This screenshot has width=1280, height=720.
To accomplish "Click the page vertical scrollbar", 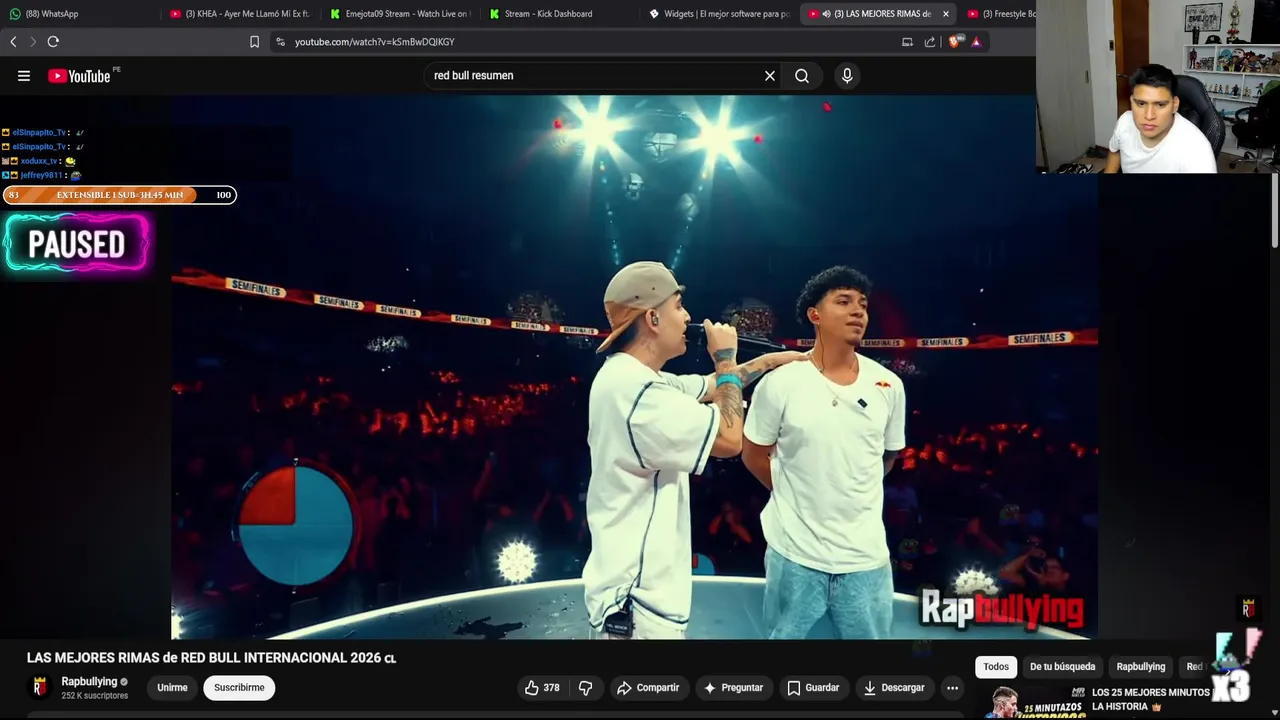I will click(x=1275, y=210).
